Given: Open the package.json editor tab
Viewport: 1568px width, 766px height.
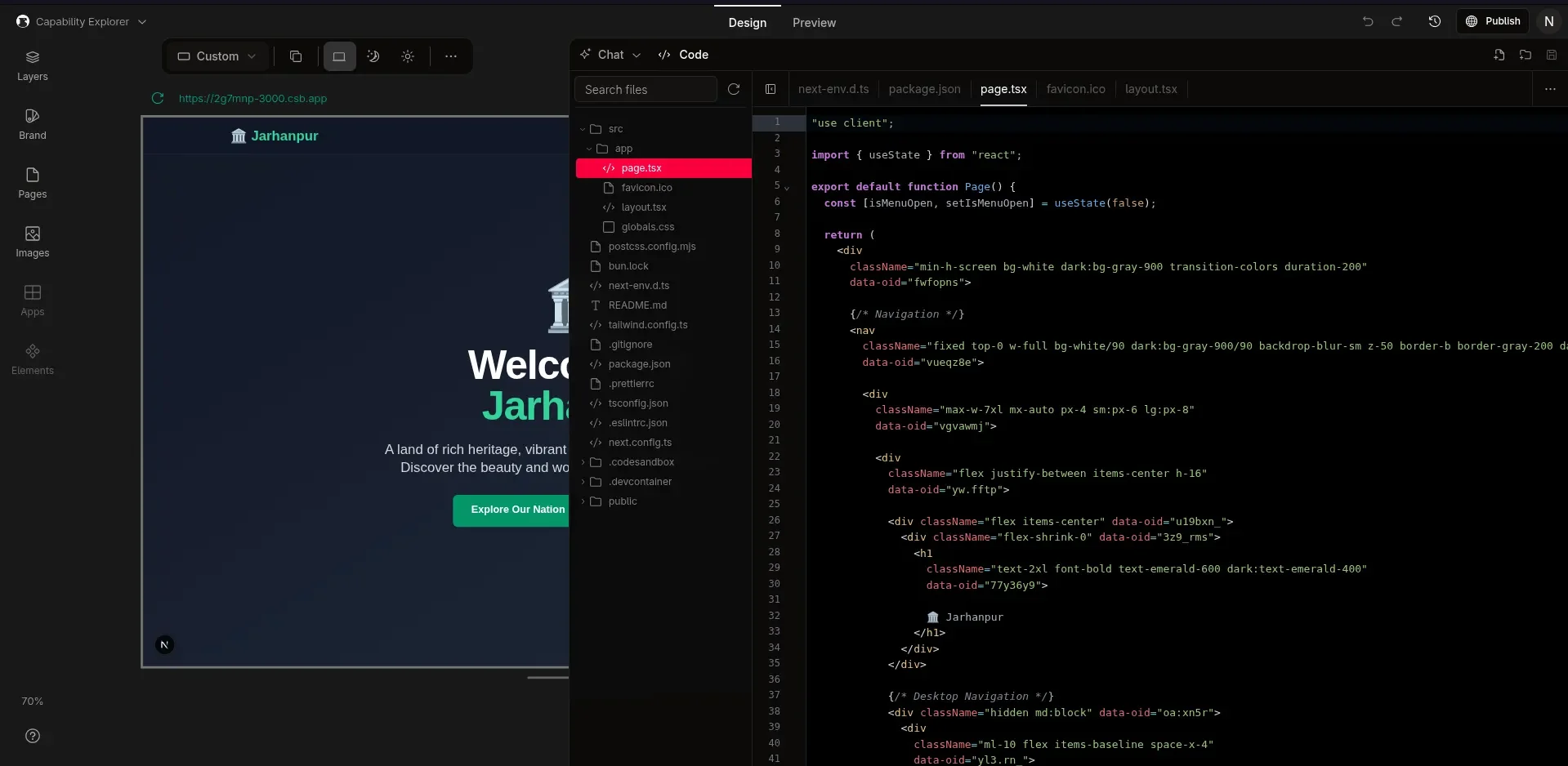Looking at the screenshot, I should pyautogui.click(x=924, y=89).
